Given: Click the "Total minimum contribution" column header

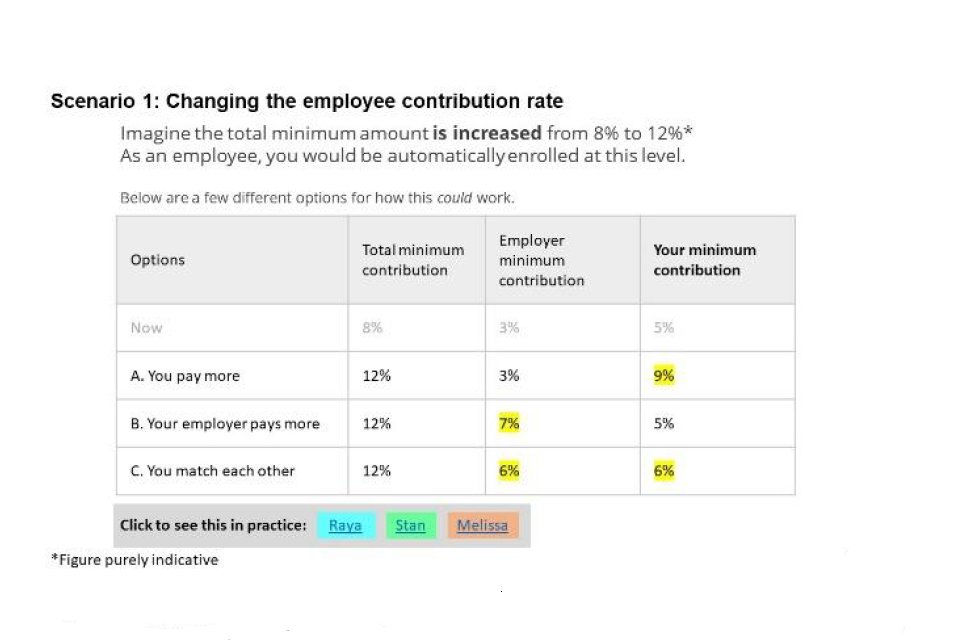Looking at the screenshot, I should (x=412, y=260).
